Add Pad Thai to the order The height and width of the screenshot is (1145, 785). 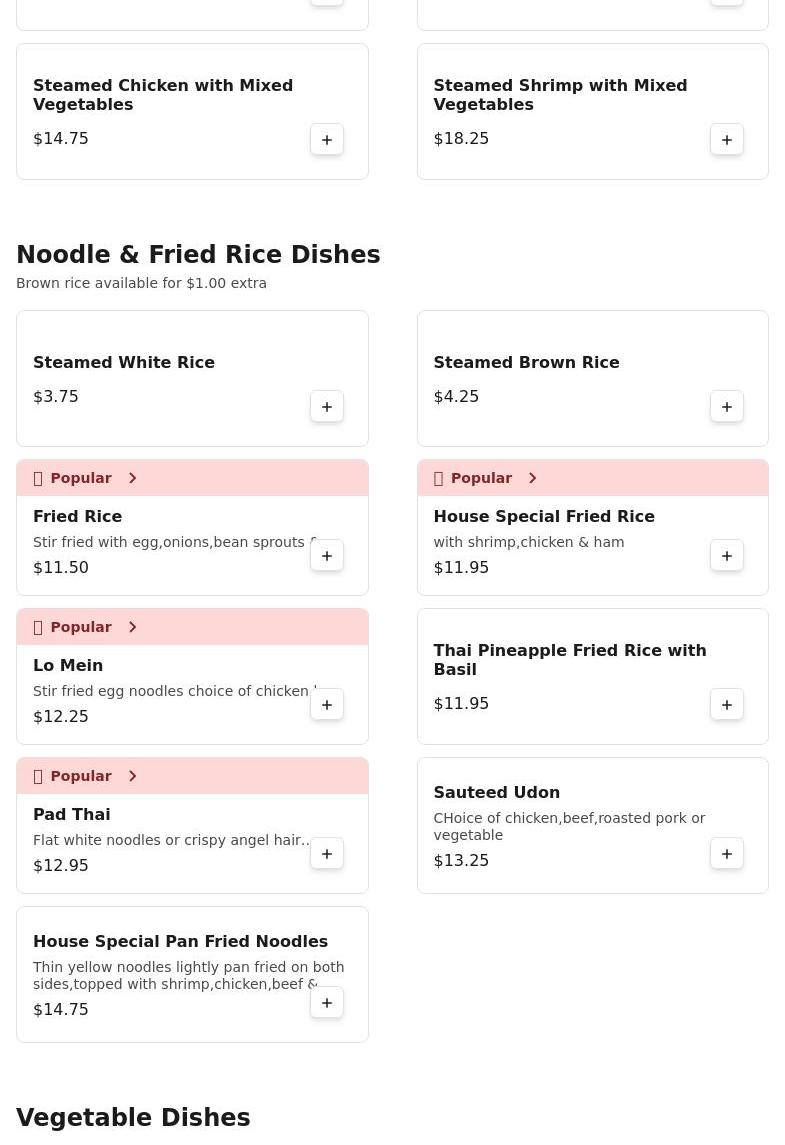click(326, 854)
